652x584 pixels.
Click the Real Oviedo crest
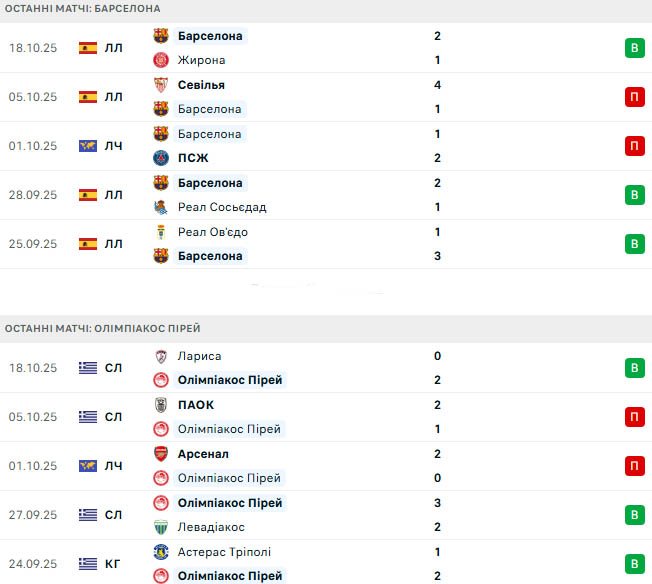click(x=161, y=232)
